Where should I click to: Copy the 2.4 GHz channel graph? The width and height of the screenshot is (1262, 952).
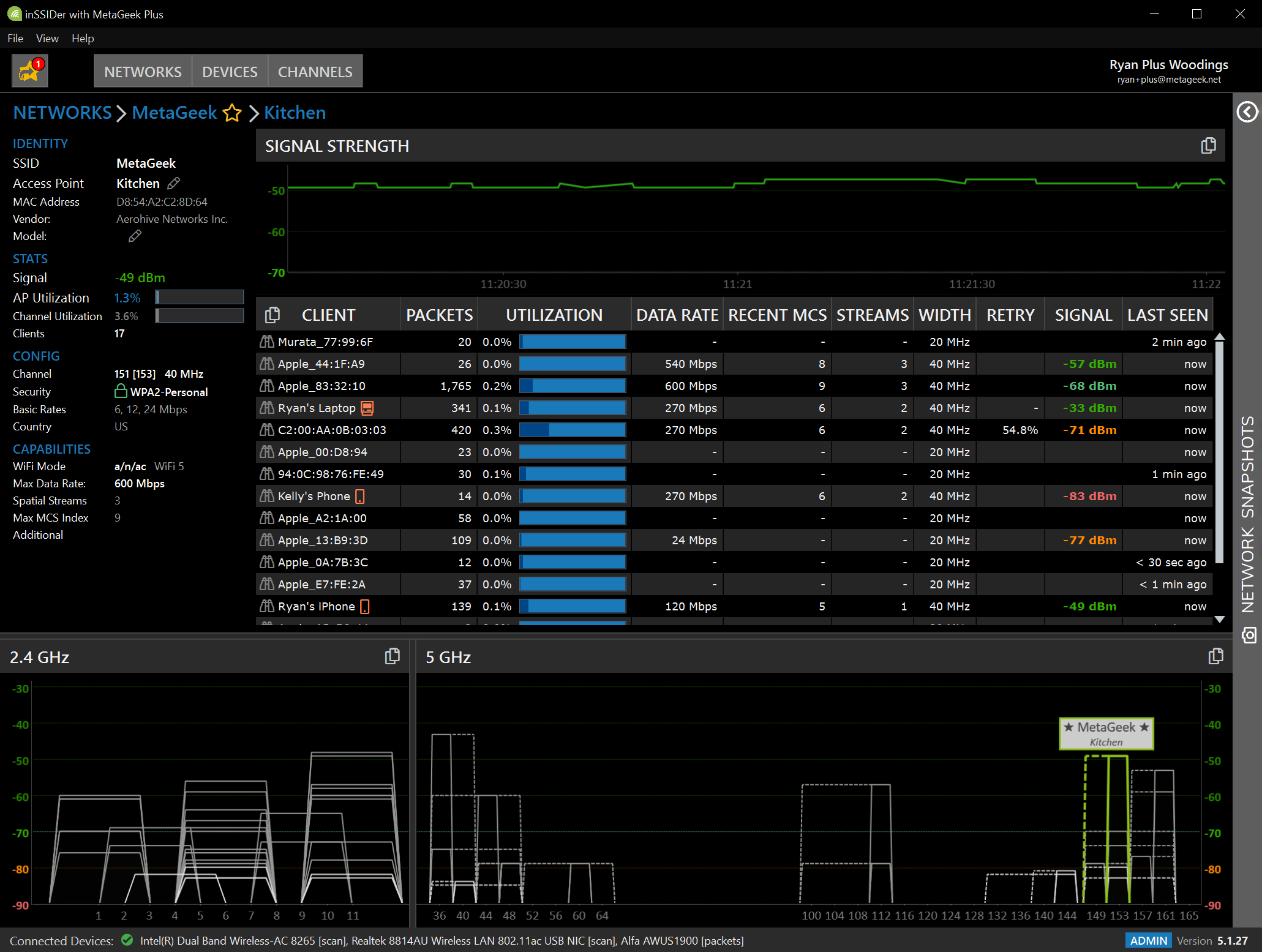click(392, 656)
